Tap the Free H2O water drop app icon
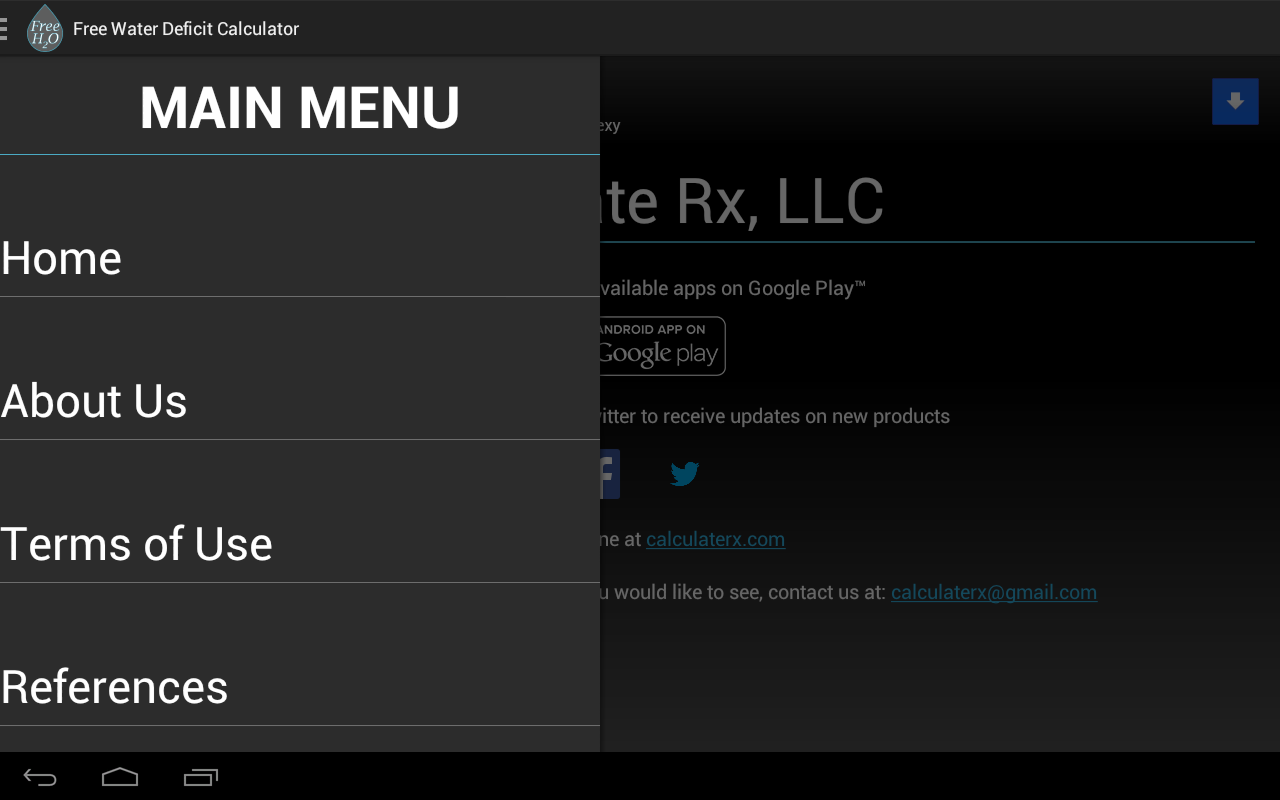1280x800 pixels. tap(45, 28)
